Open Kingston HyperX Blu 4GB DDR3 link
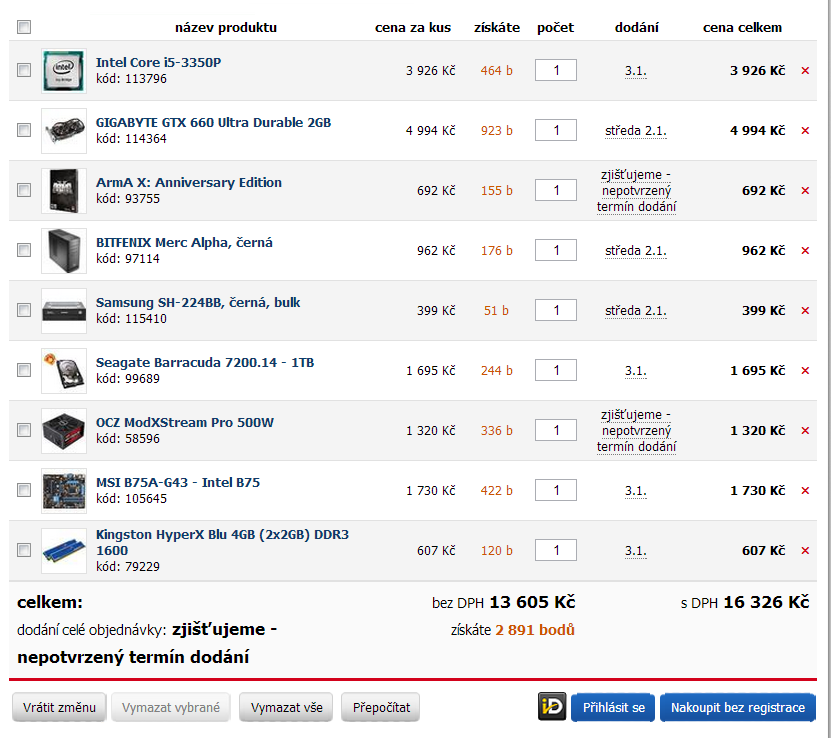Screen dimensions: 831x738 click(222, 542)
